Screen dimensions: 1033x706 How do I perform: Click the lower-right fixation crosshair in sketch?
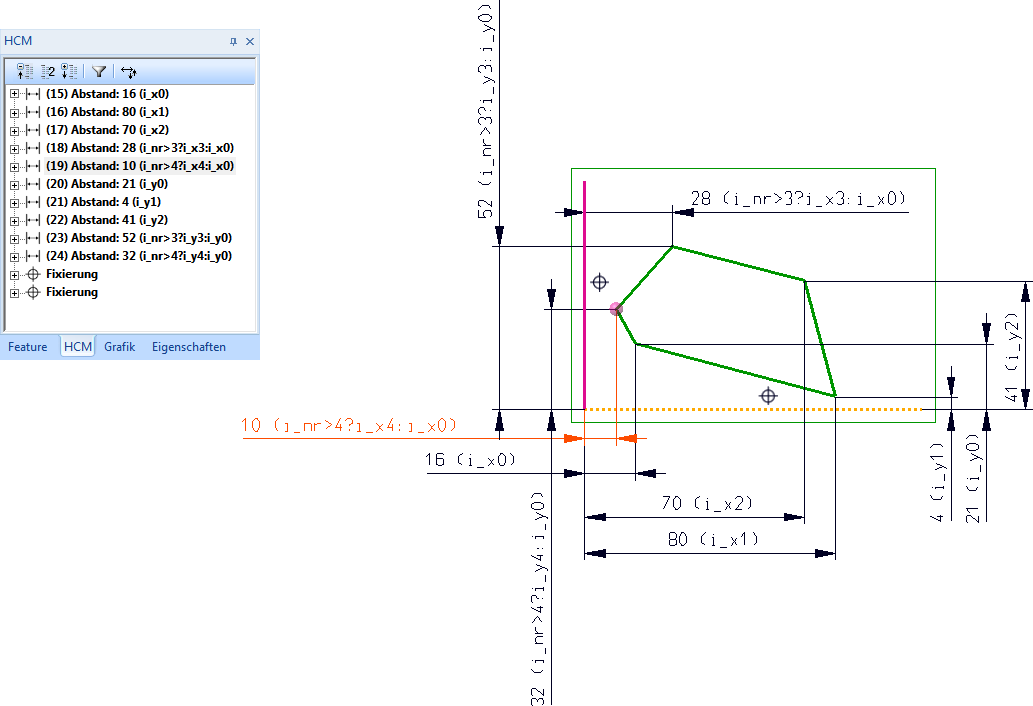coord(768,396)
